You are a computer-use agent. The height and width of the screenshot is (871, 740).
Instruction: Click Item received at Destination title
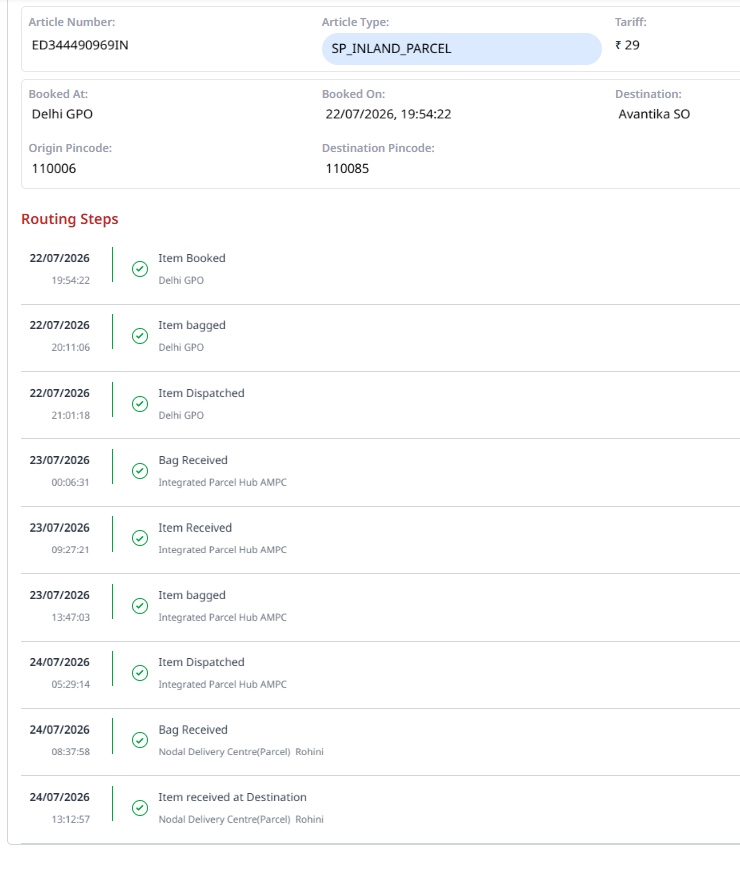[233, 797]
